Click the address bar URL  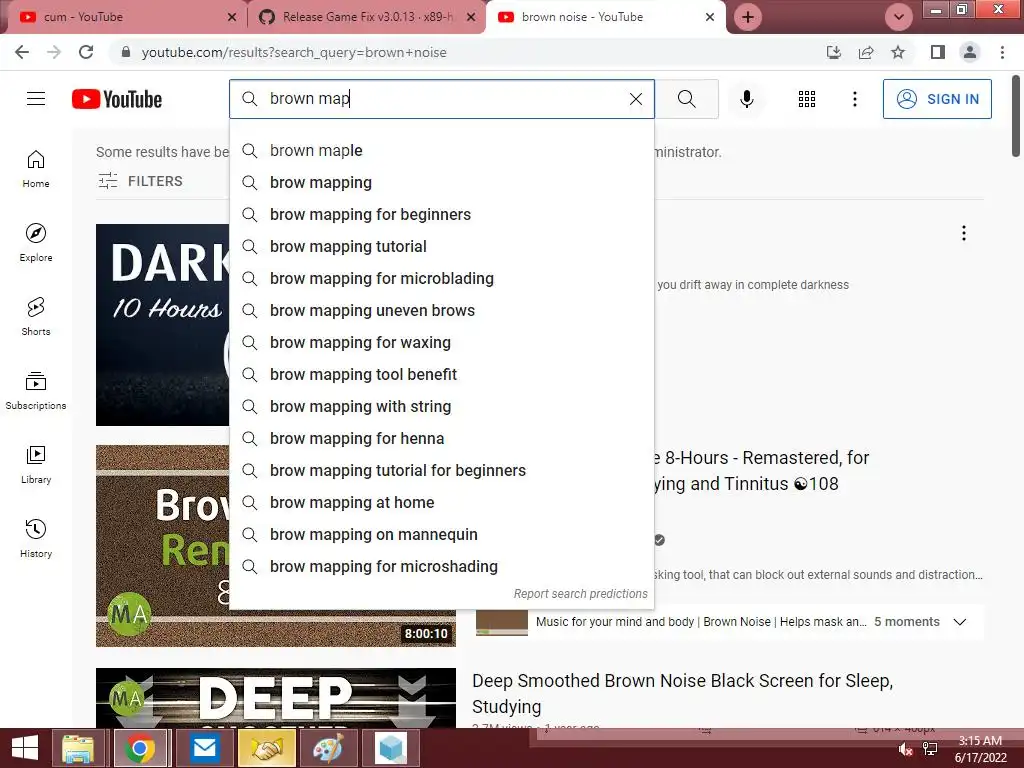click(294, 52)
